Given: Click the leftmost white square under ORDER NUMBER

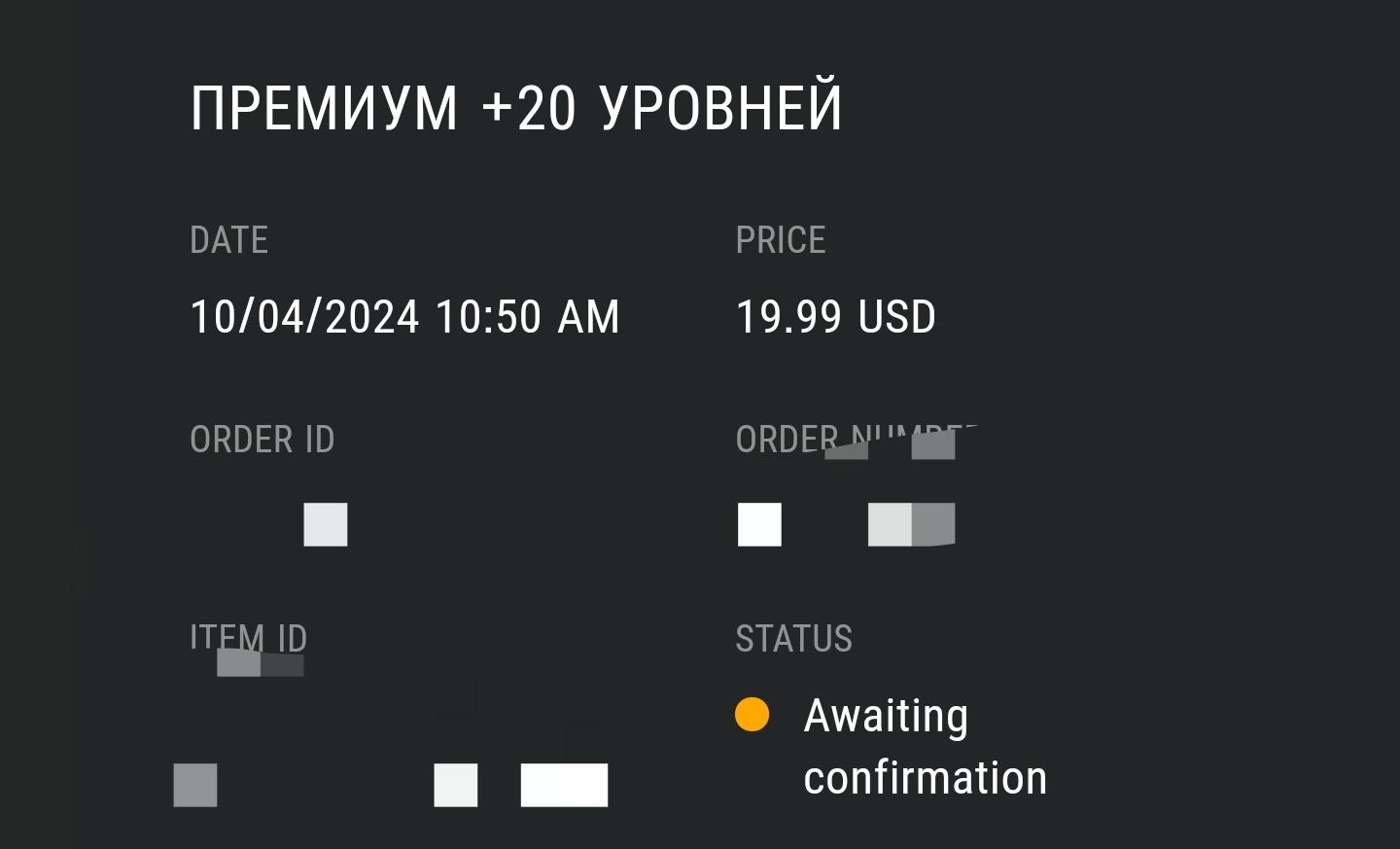Looking at the screenshot, I should click(759, 524).
